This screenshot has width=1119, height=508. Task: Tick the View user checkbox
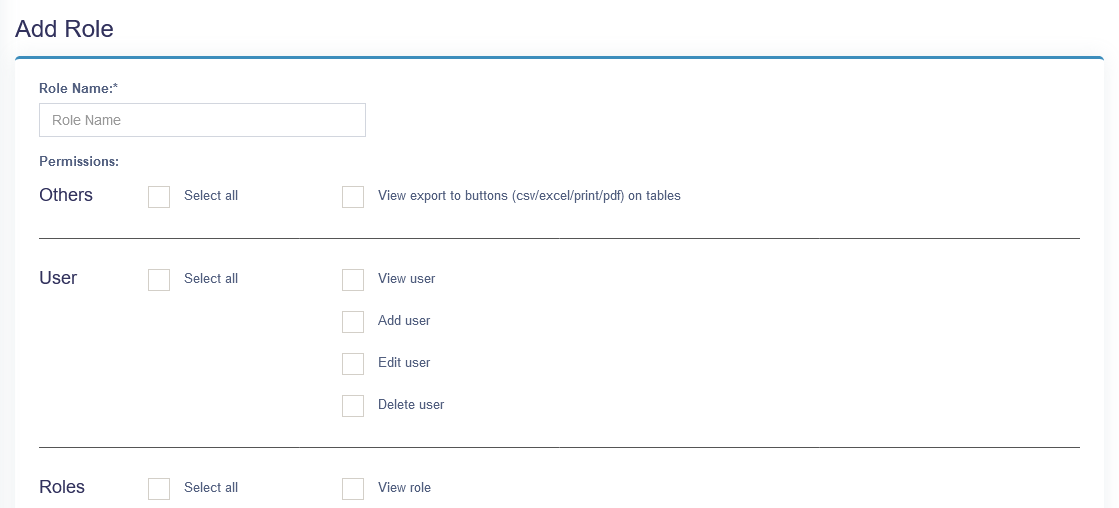coord(353,280)
